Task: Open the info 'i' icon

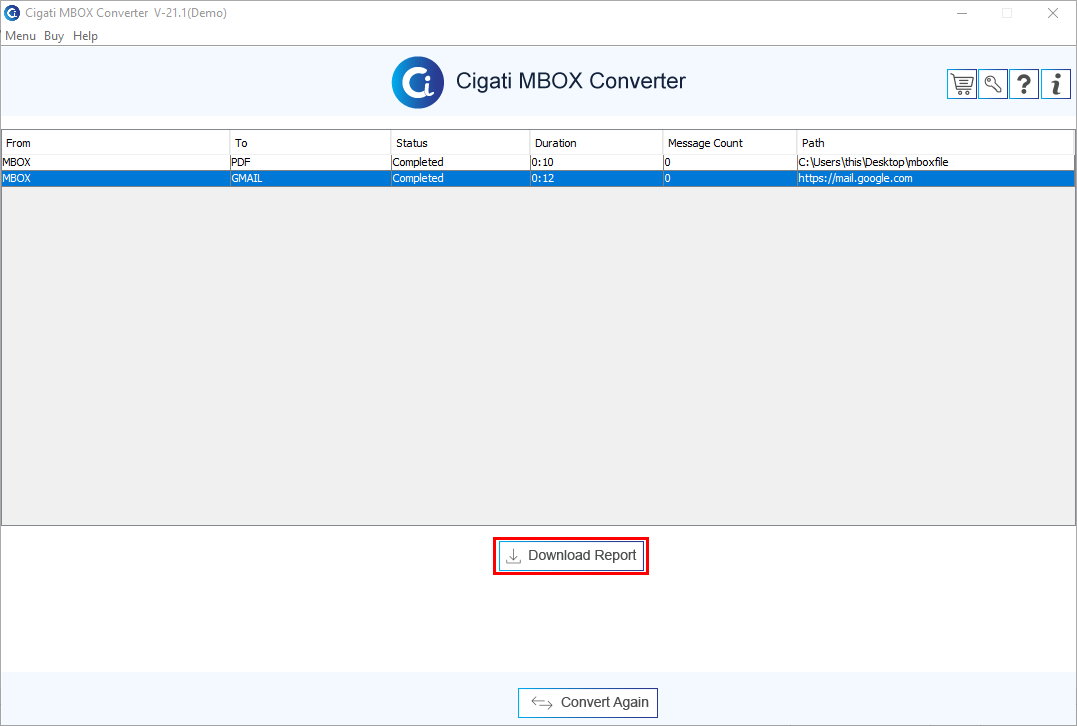Action: (x=1056, y=84)
